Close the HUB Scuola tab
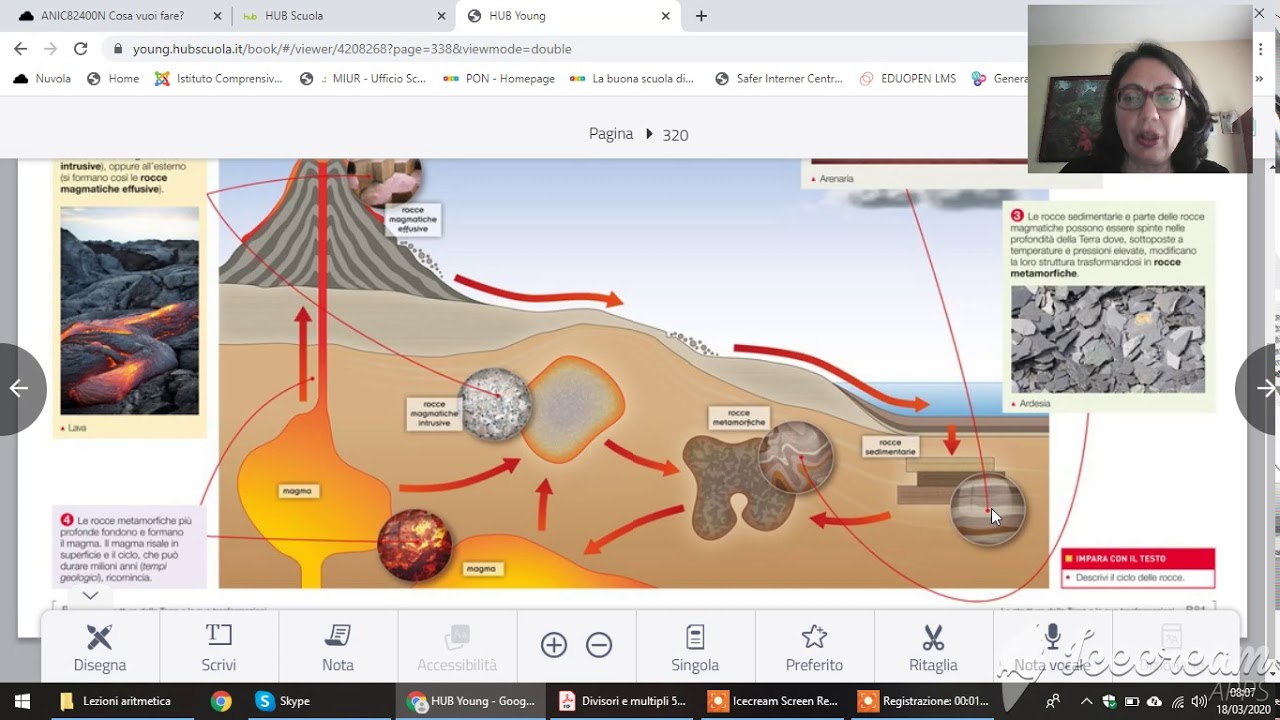The width and height of the screenshot is (1280, 720). 441,16
